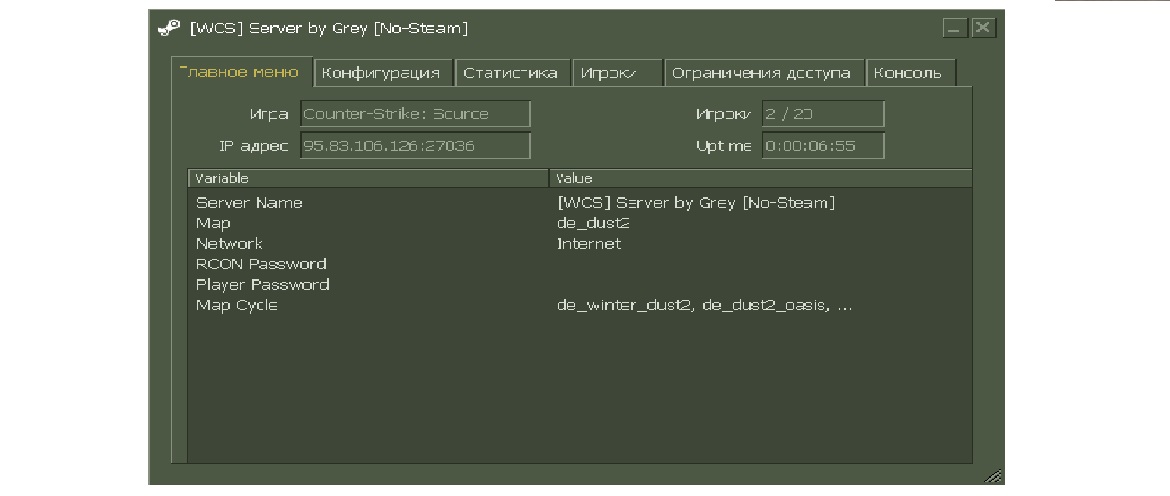
Task: Go to Ограничения доступа tab
Action: click(763, 73)
